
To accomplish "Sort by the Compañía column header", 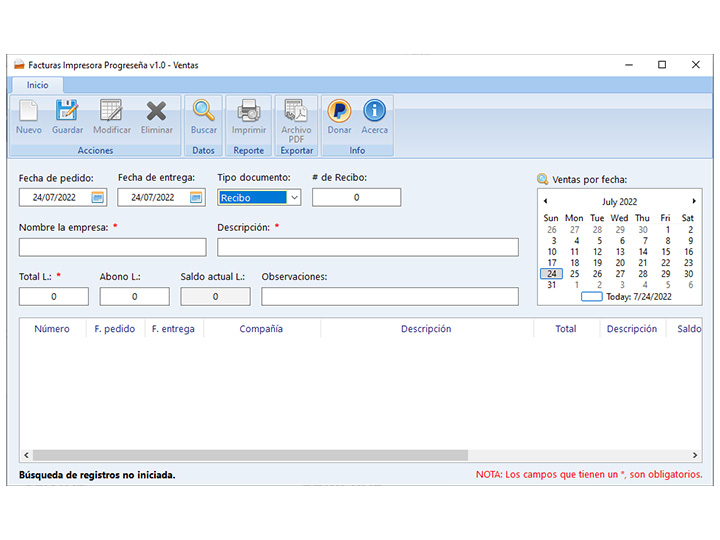I will click(261, 329).
